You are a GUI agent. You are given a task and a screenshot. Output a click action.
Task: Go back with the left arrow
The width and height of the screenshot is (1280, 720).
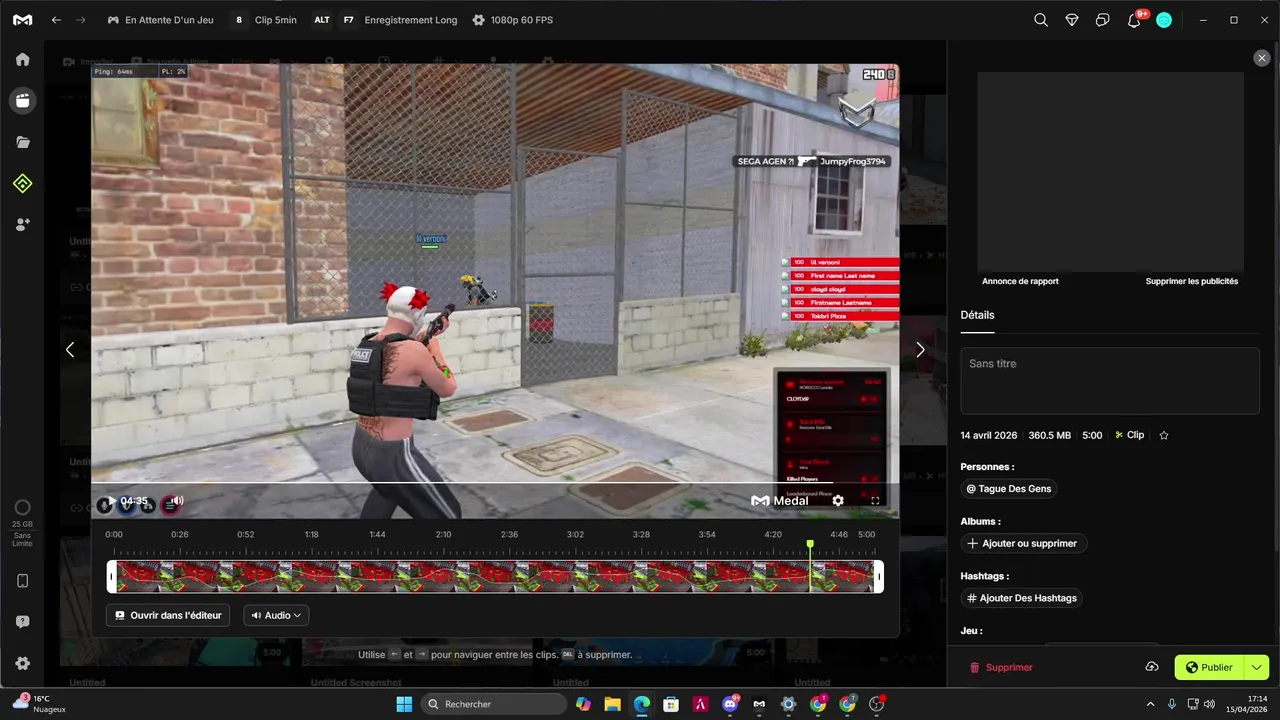(57, 20)
